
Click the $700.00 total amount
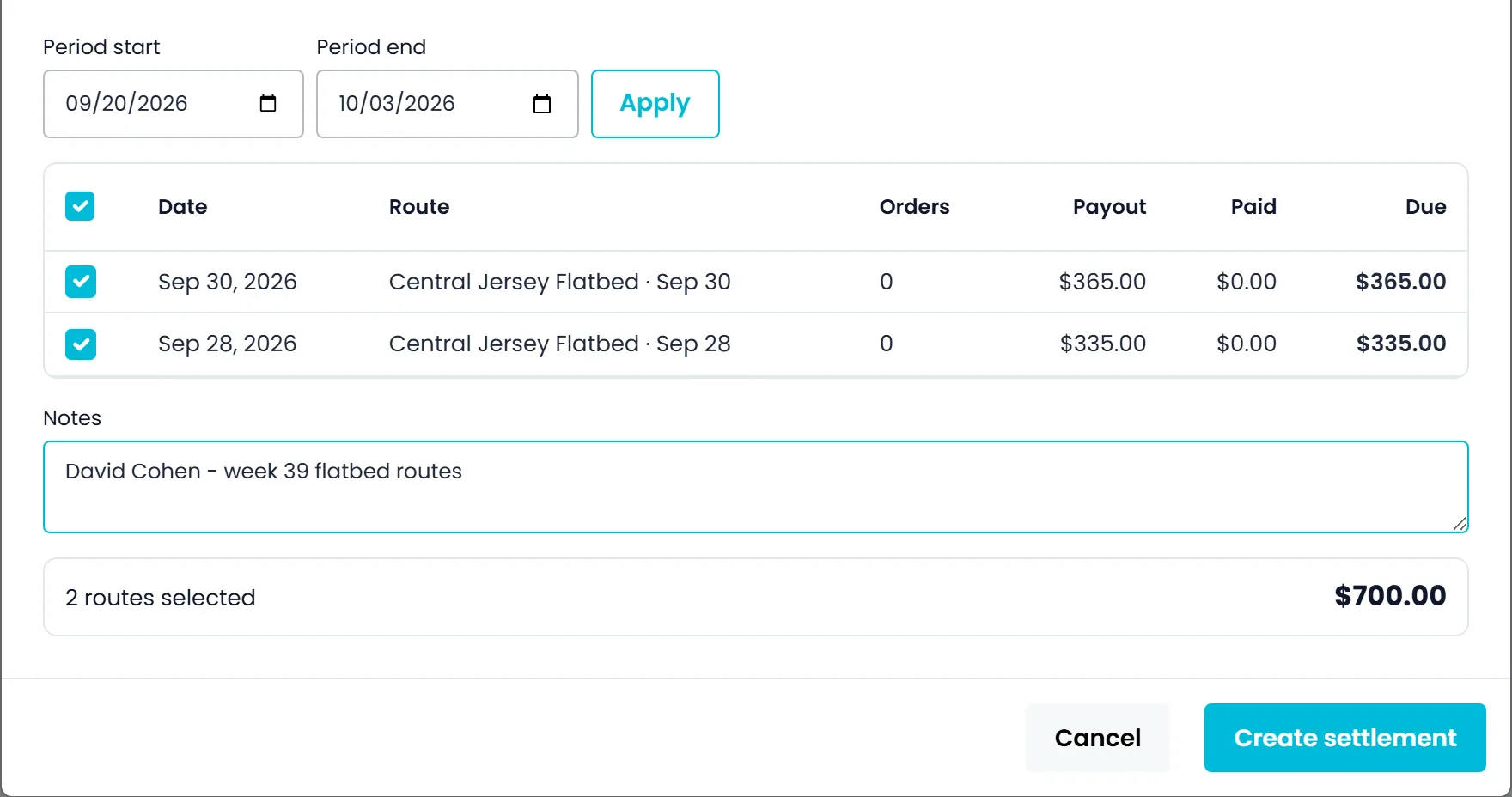pyautogui.click(x=1390, y=596)
